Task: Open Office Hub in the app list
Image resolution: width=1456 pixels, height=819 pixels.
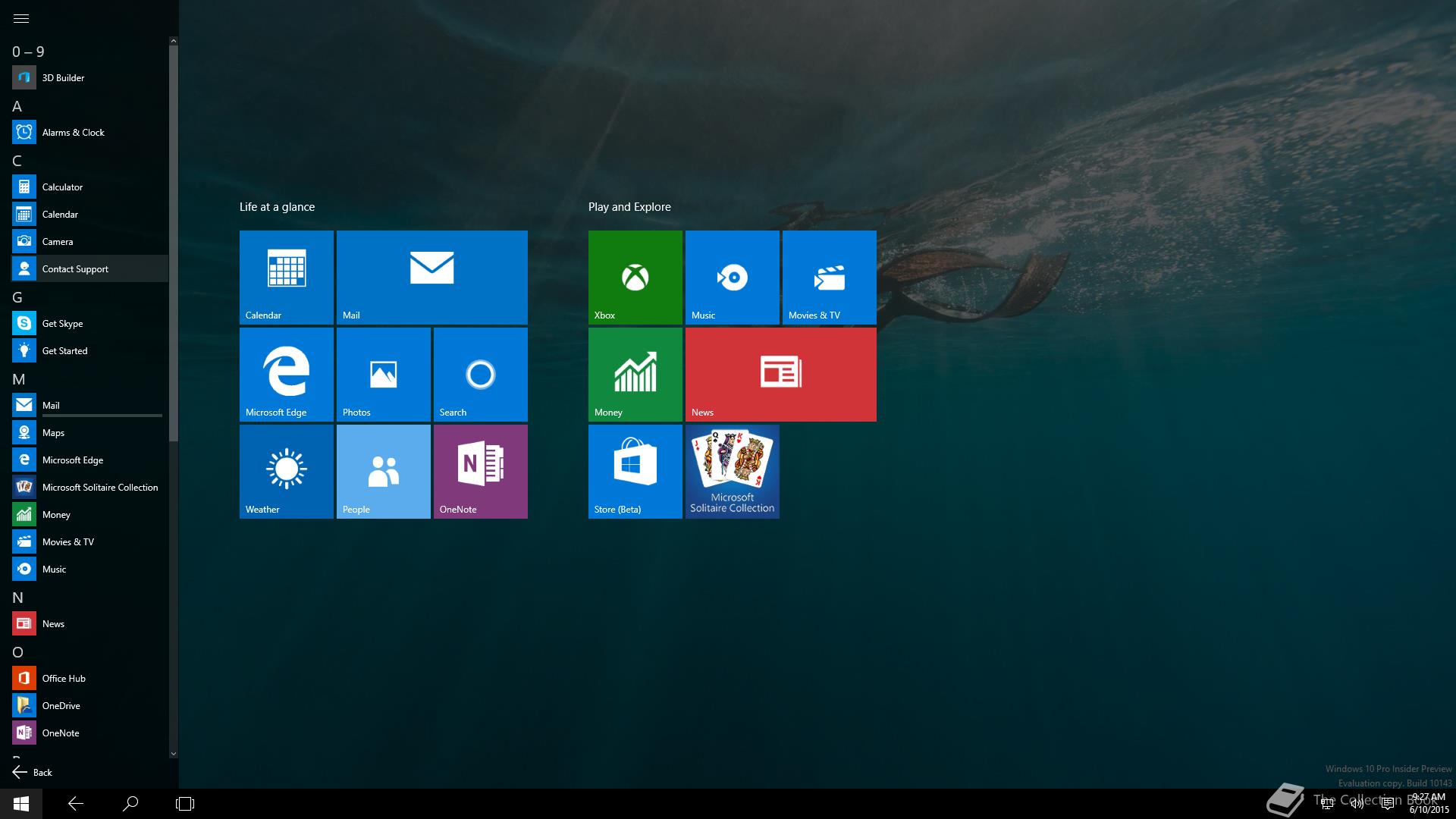Action: (89, 678)
